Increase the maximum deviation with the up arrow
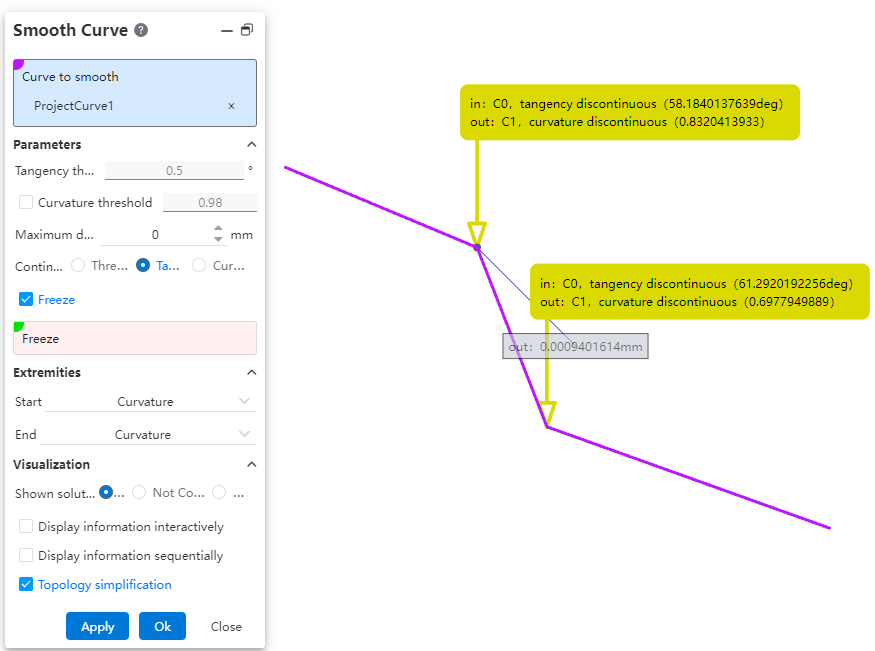875x651 pixels. click(x=220, y=229)
